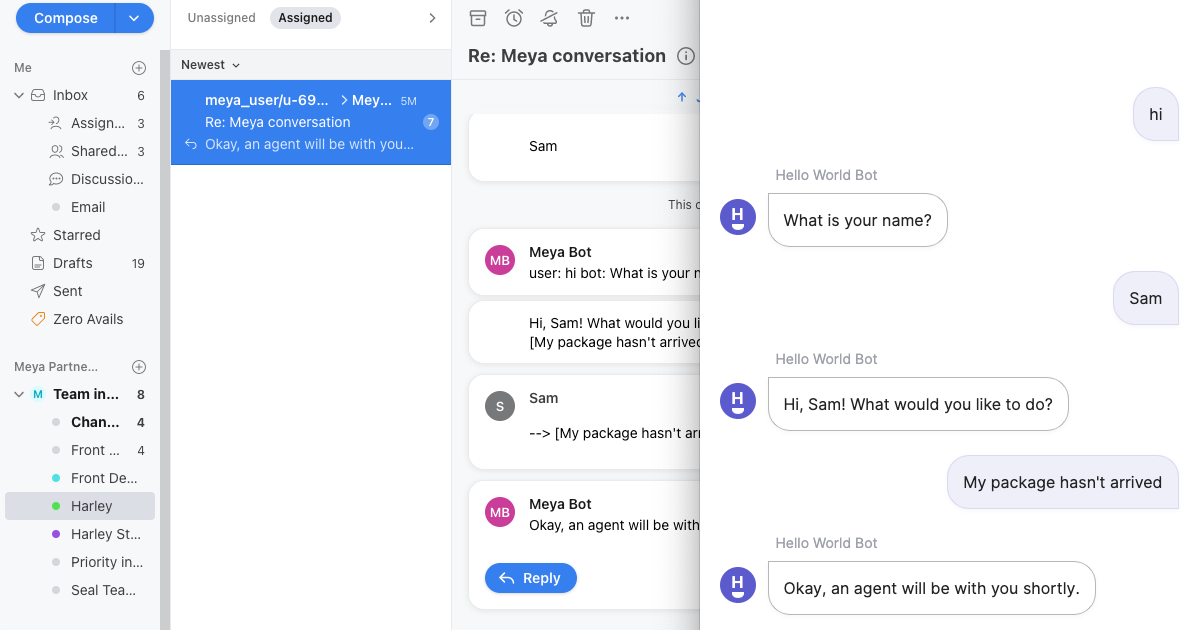Open the Compose dropdown arrow
Screen dimensions: 1200x630
(133, 18)
